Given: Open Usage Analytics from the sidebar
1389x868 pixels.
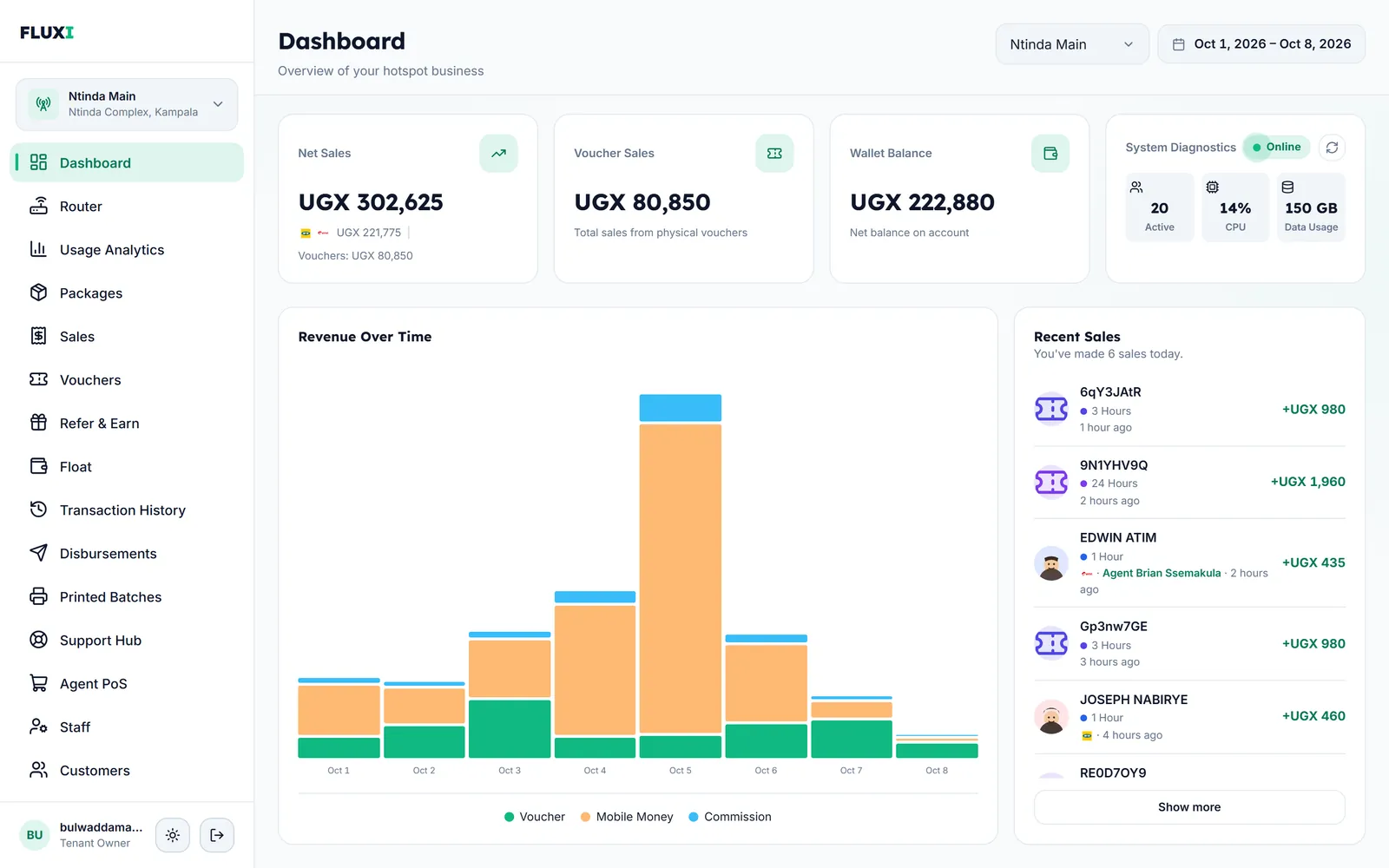Looking at the screenshot, I should [x=127, y=249].
